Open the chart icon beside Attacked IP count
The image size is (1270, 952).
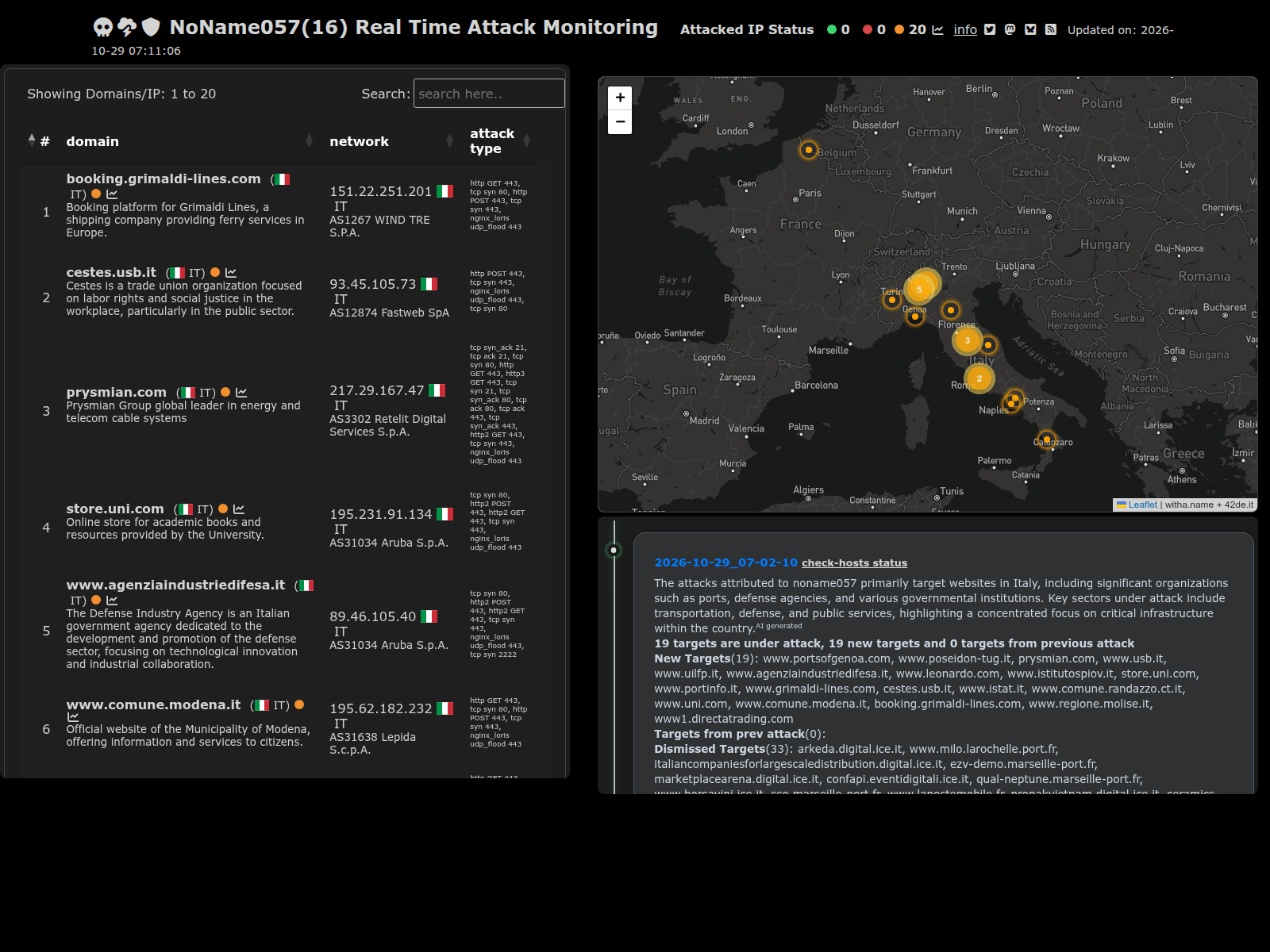937,30
